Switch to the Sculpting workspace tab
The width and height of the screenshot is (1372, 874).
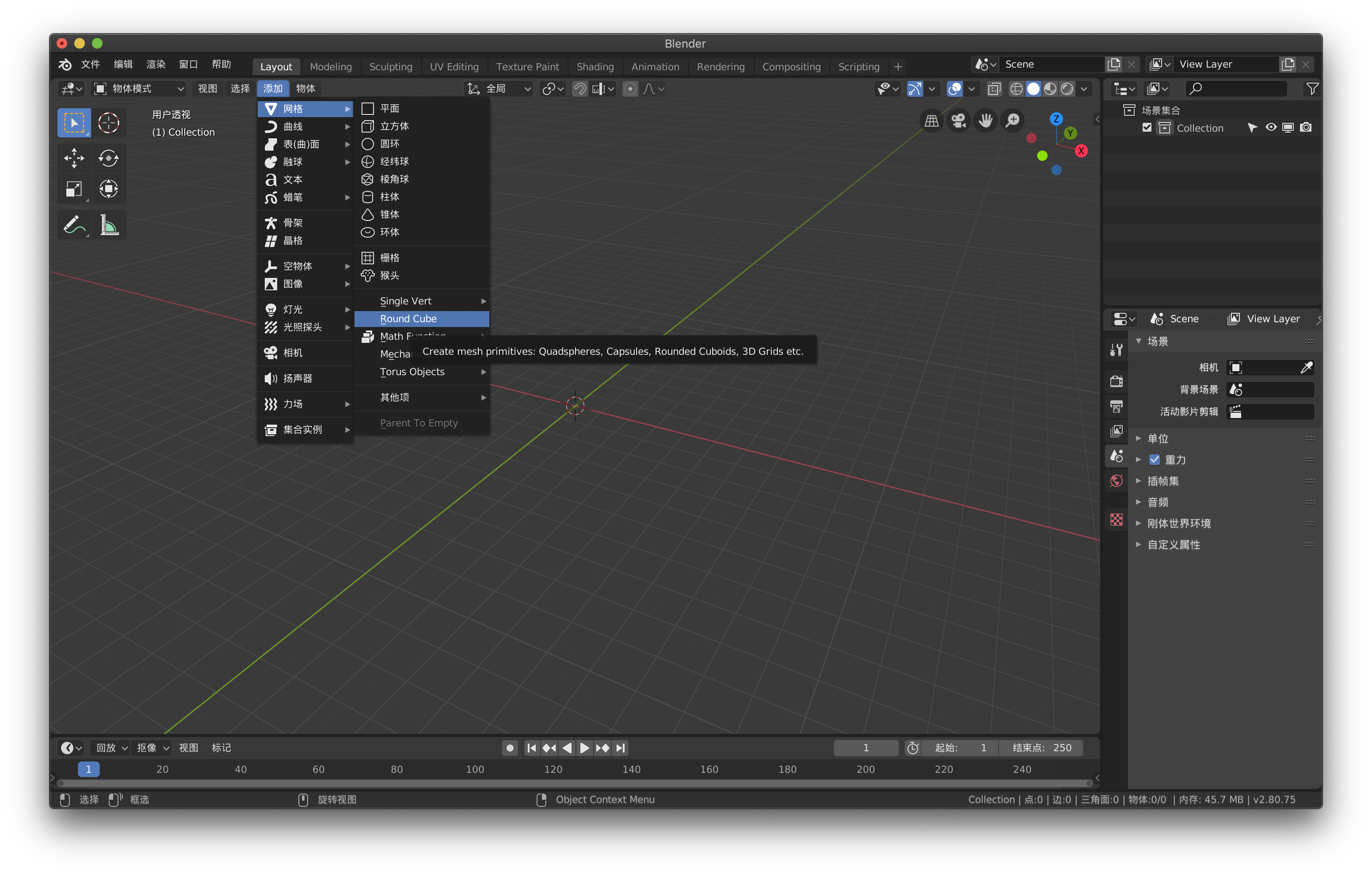[390, 67]
